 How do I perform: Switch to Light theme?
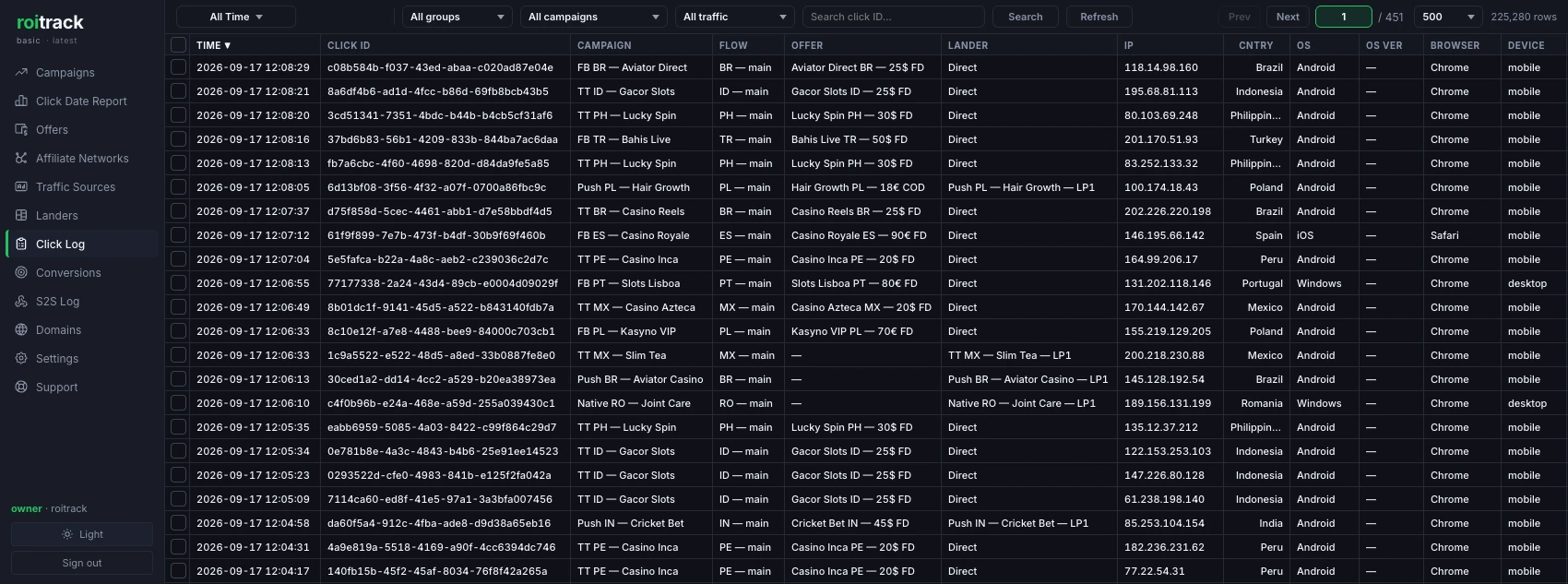82,534
